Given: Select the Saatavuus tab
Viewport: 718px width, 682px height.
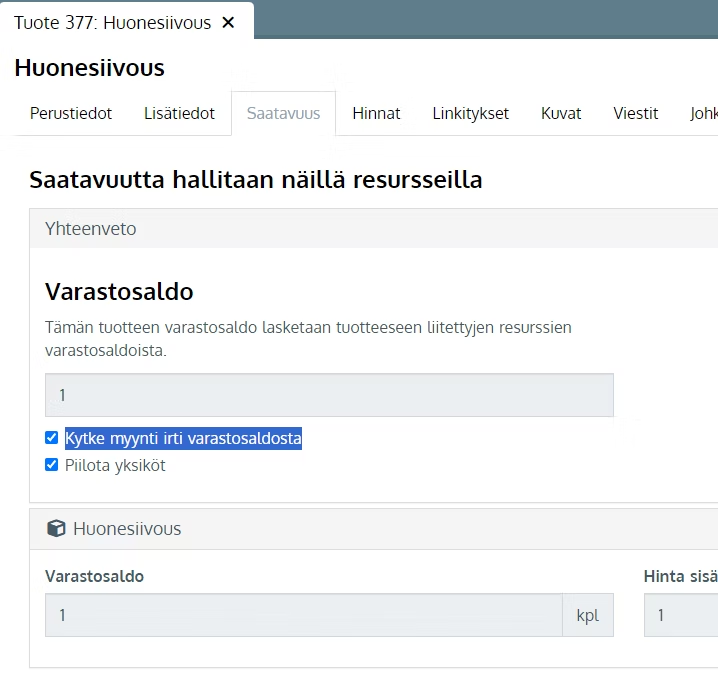Looking at the screenshot, I should (x=283, y=113).
